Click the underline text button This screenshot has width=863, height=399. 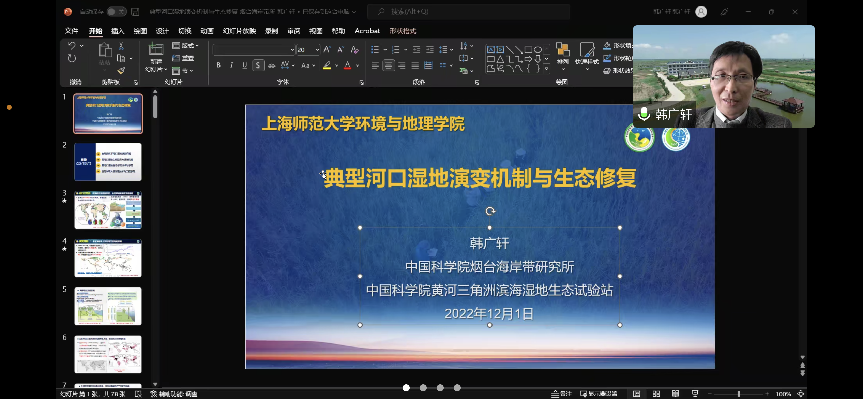pyautogui.click(x=245, y=65)
